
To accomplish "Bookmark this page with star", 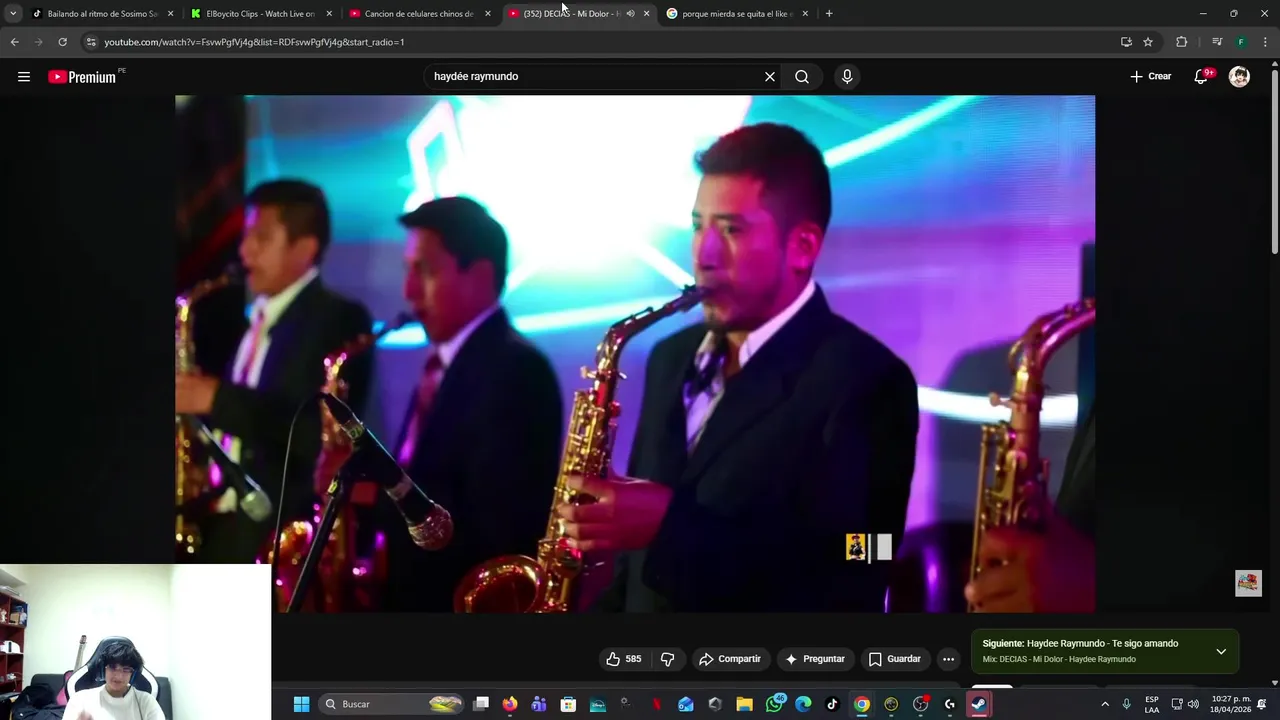I will click(1148, 42).
